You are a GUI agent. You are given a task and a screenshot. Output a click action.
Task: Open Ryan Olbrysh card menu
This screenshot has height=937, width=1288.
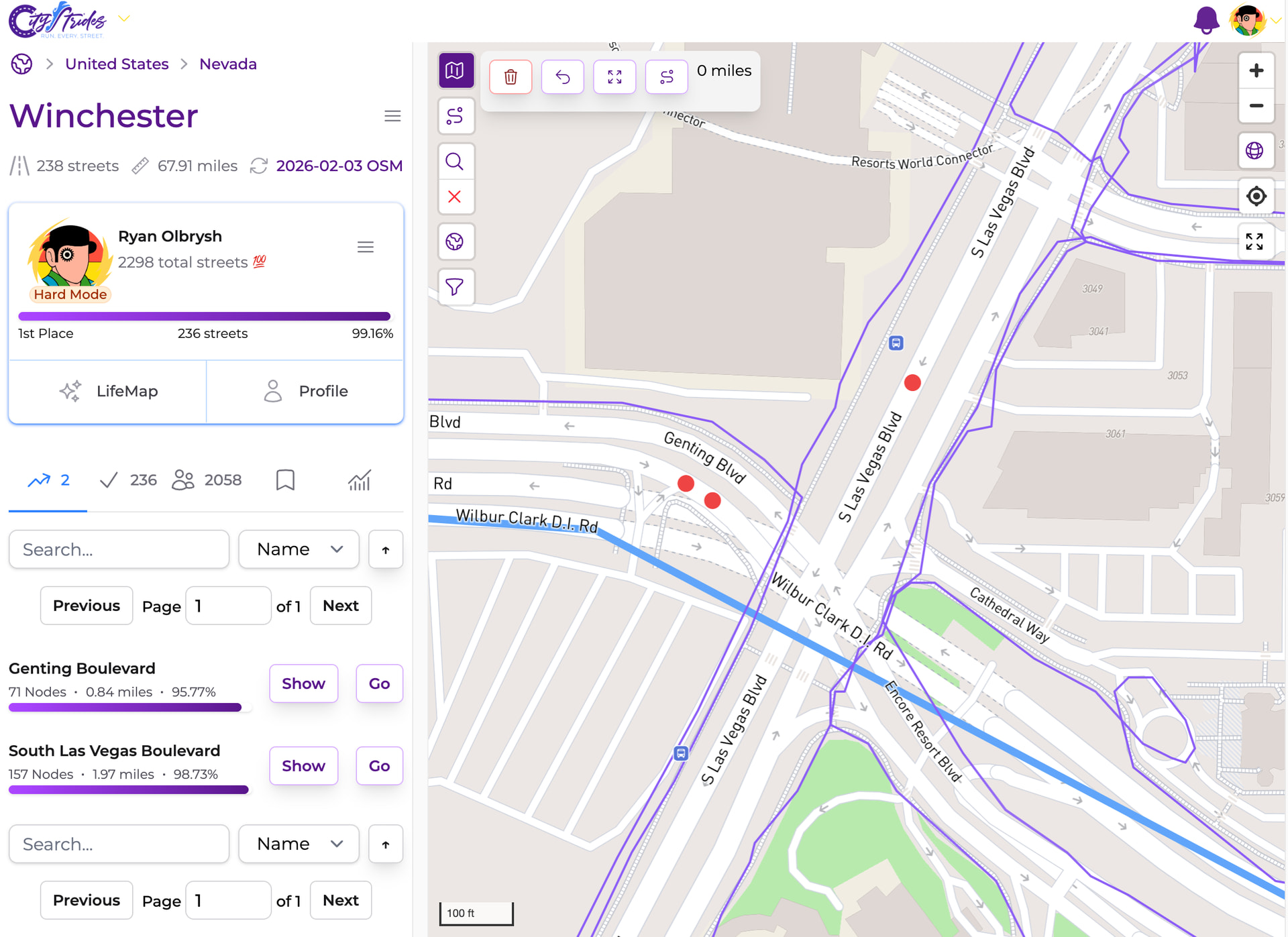(366, 247)
